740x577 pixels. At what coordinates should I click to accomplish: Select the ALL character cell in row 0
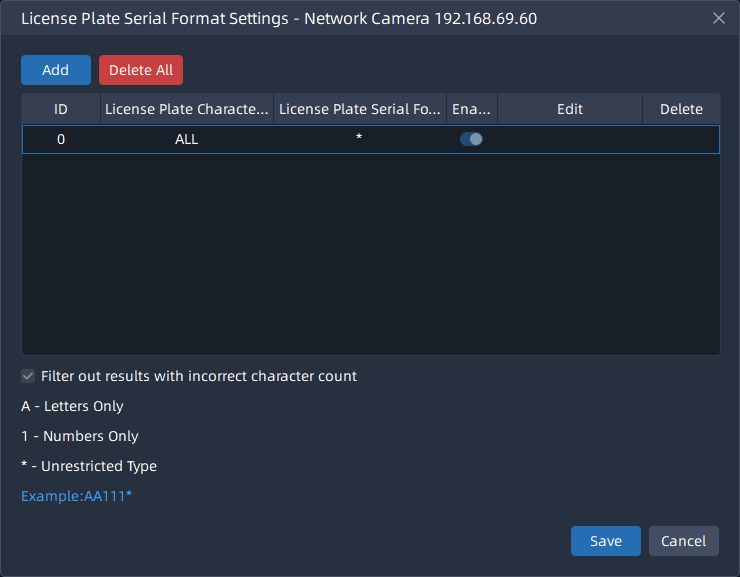point(187,139)
